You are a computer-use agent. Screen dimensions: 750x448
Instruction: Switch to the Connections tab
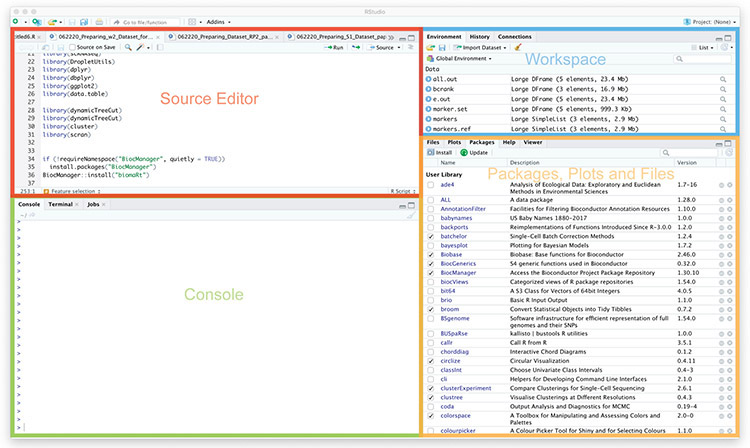[515, 37]
